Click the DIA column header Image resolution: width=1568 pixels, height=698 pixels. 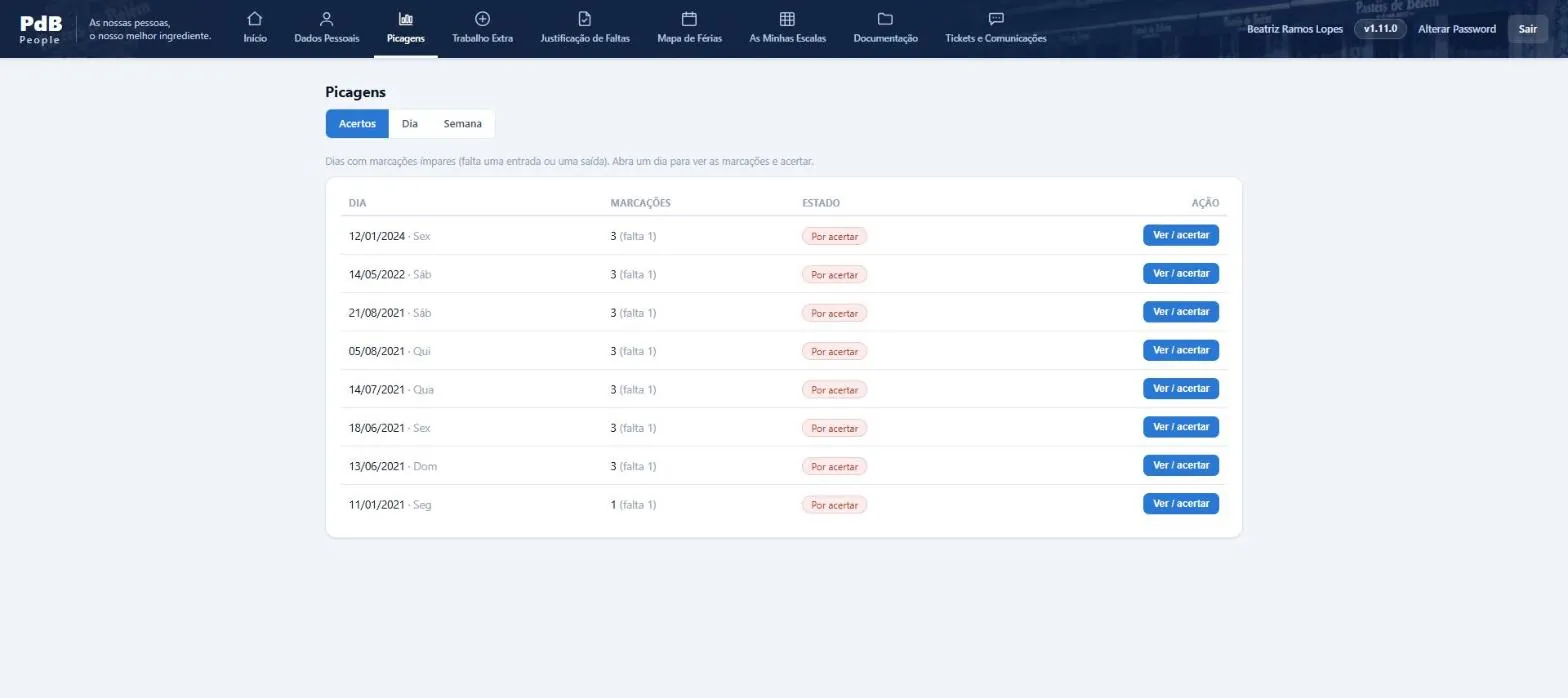(x=358, y=203)
